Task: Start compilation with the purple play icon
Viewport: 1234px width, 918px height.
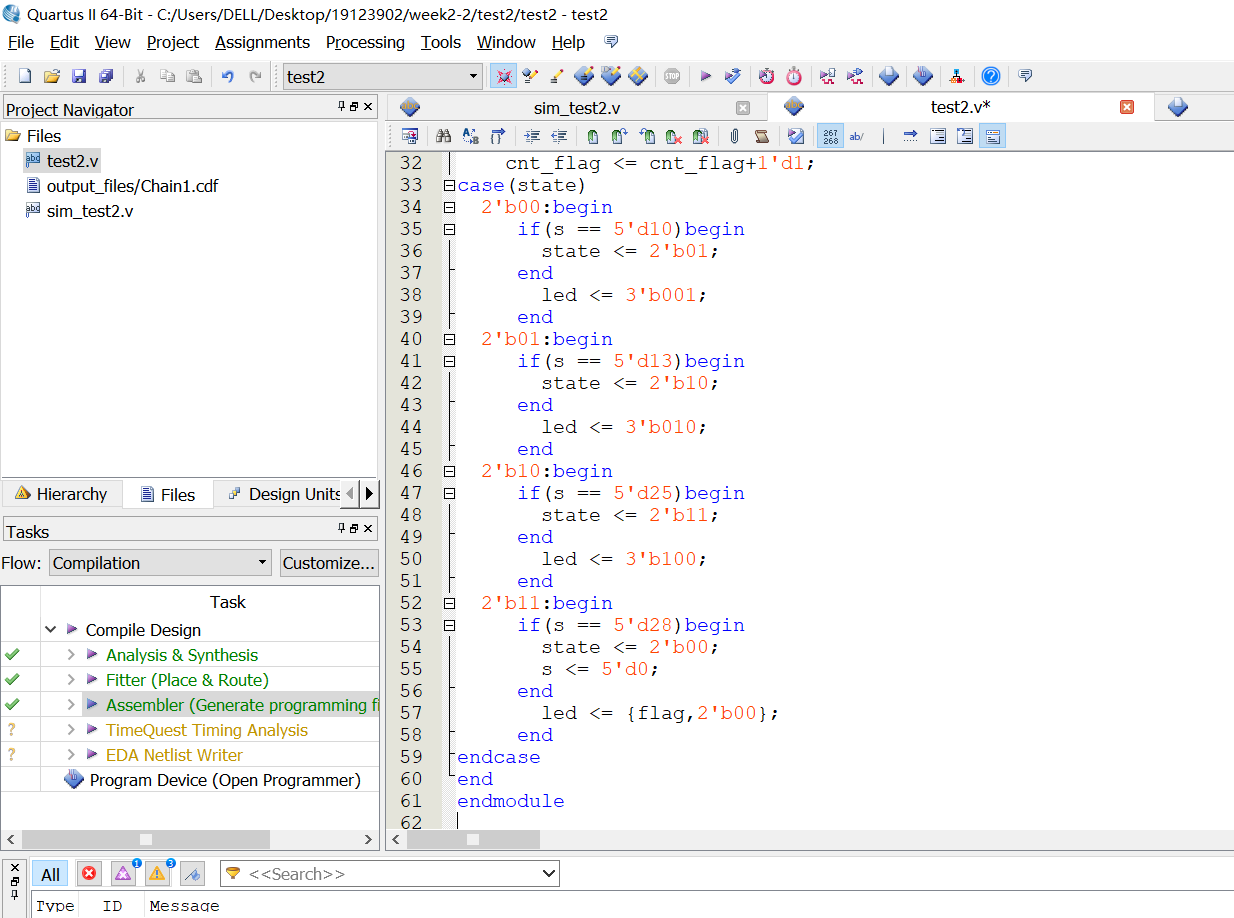Action: click(705, 76)
